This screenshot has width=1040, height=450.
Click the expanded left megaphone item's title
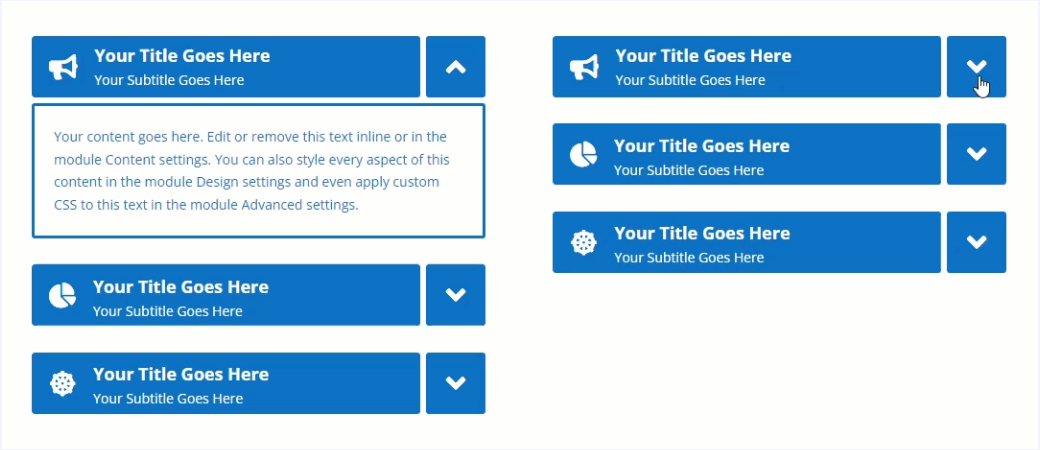[x=182, y=56]
